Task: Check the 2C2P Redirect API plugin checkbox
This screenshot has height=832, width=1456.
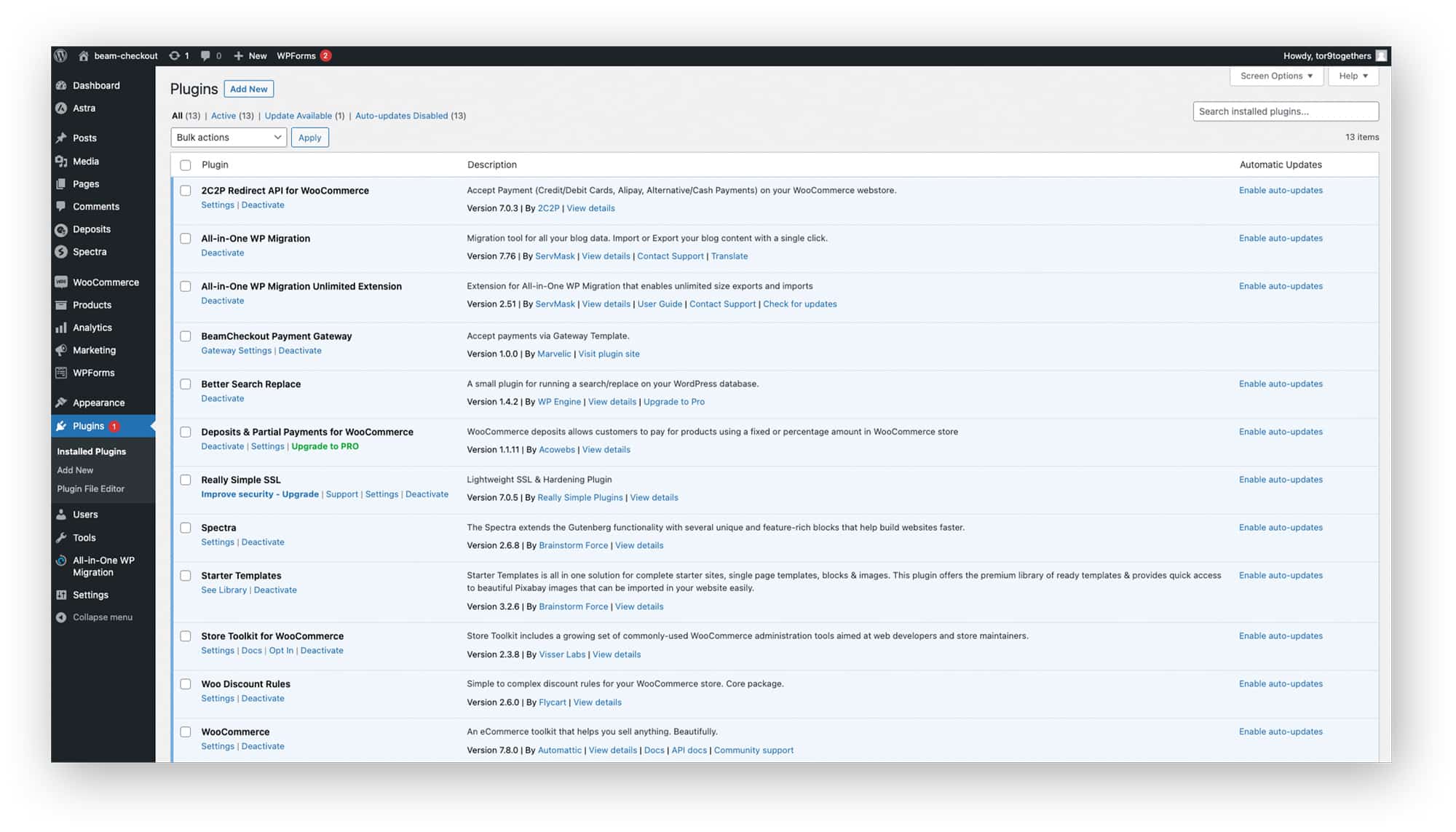Action: [186, 191]
